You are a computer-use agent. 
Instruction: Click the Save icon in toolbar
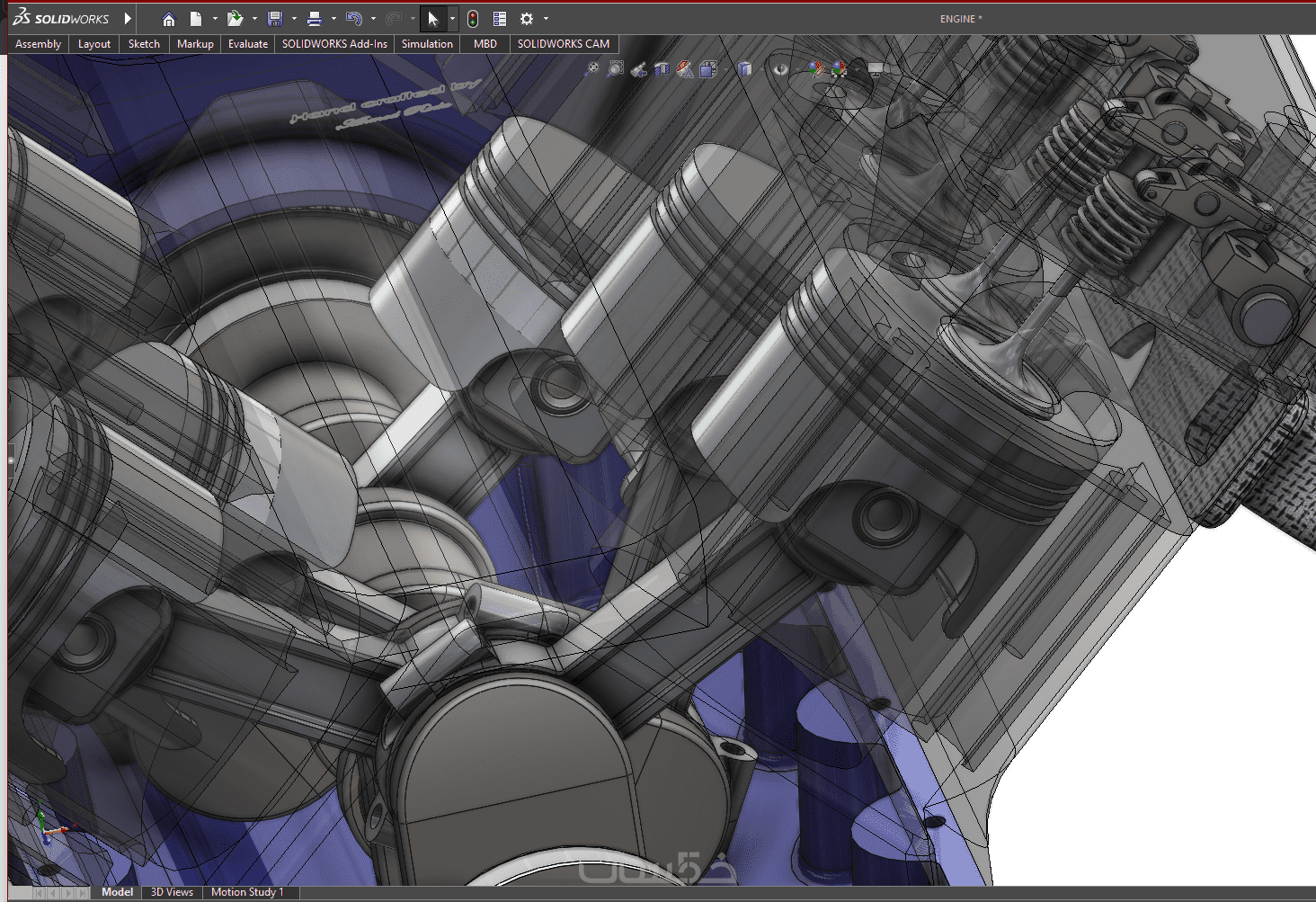pos(275,19)
